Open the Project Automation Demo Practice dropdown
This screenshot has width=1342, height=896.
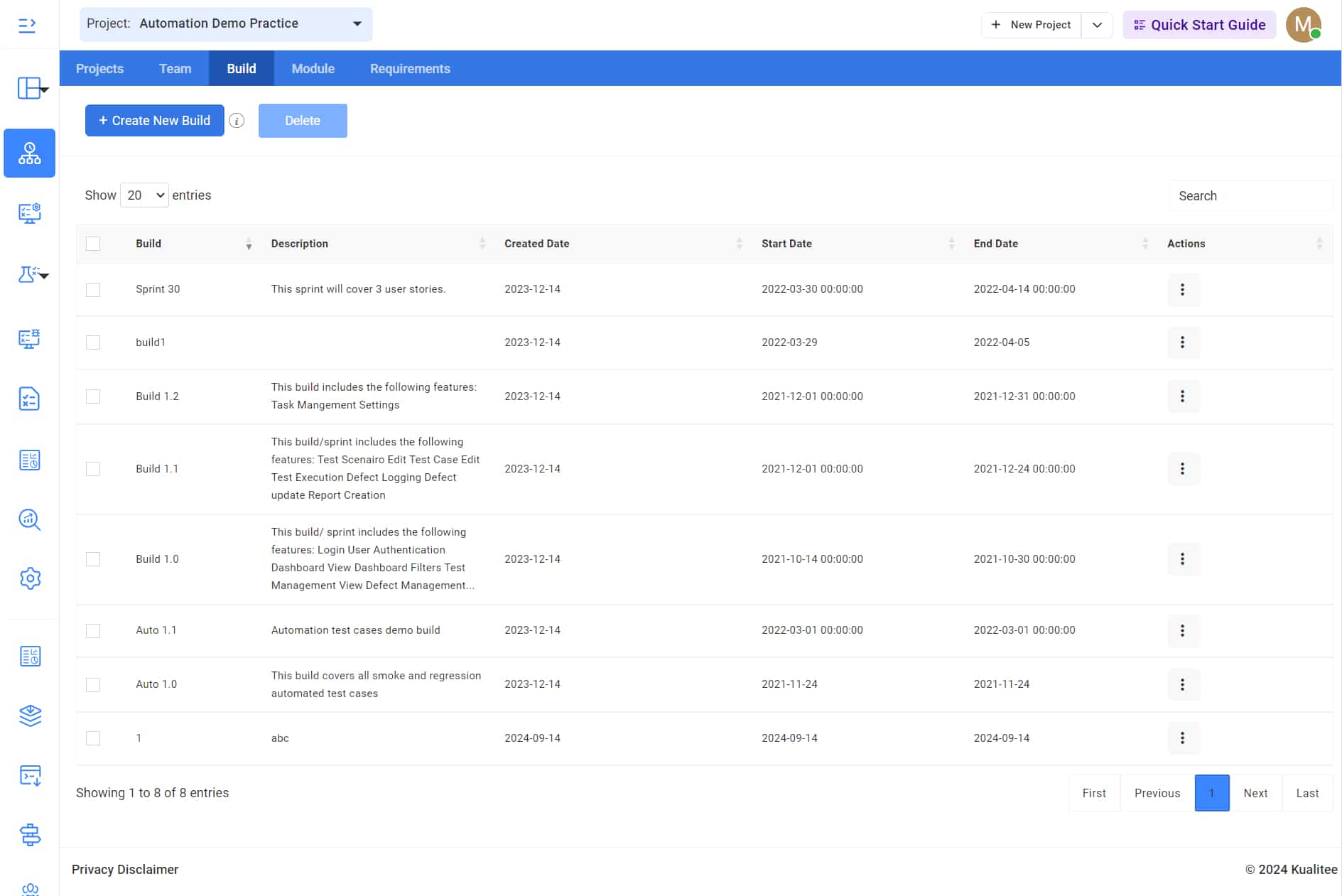point(225,24)
